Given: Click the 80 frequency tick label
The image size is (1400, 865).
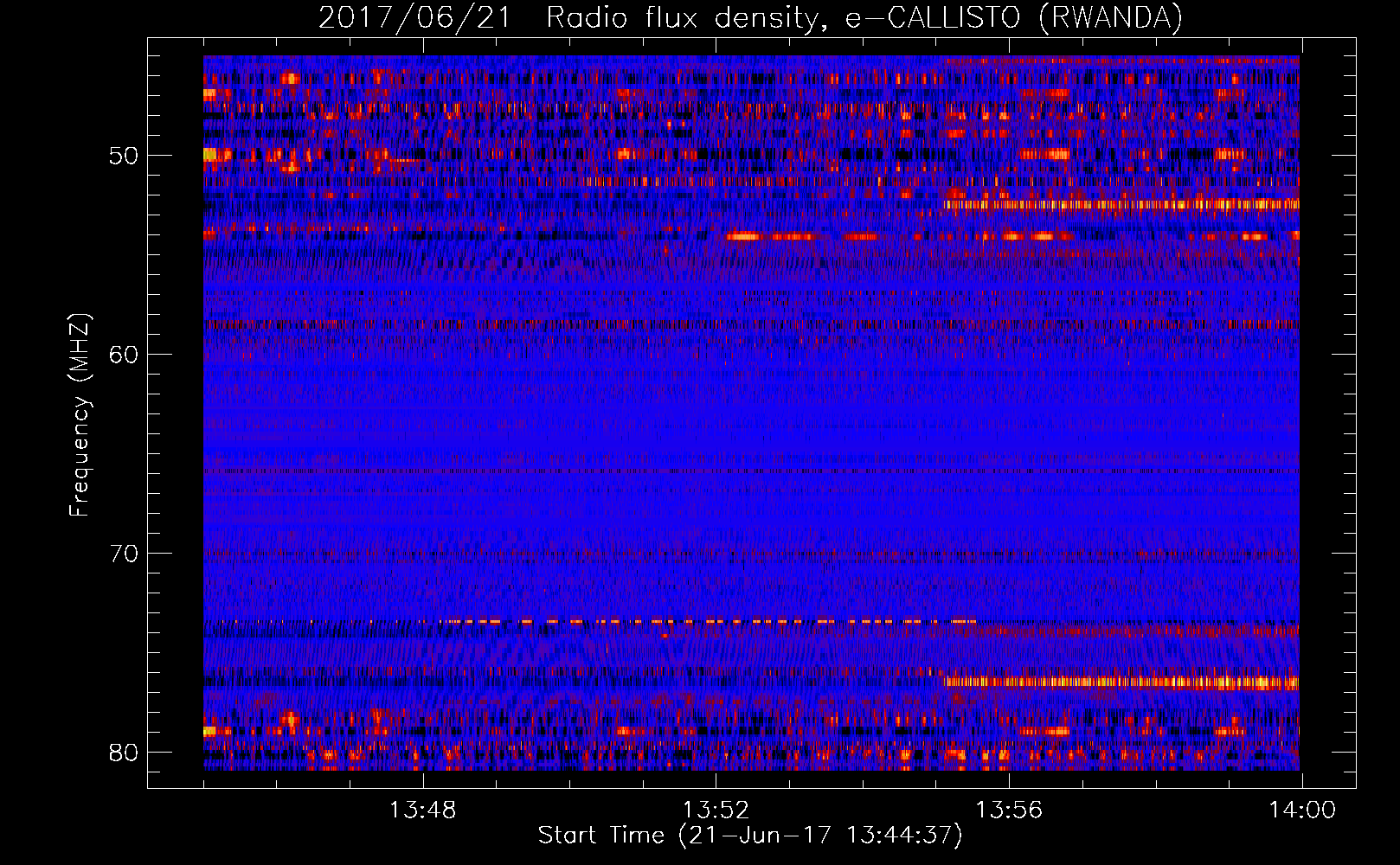Looking at the screenshot, I should (124, 752).
